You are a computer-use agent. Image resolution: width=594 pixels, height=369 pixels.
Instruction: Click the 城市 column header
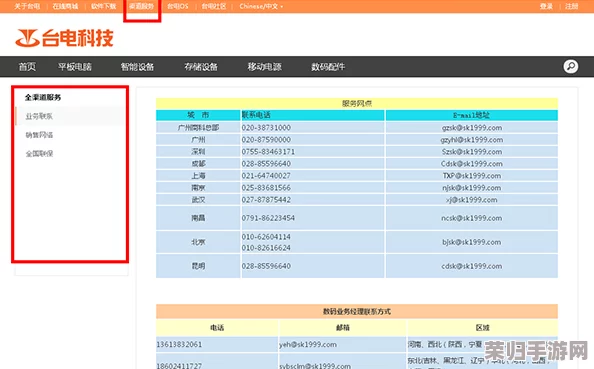(198, 115)
